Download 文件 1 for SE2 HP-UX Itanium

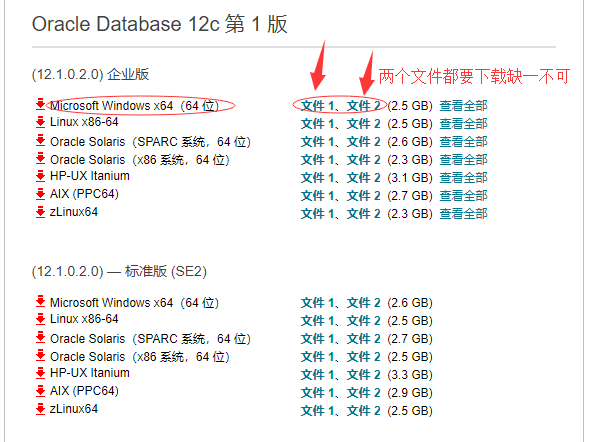[317, 375]
